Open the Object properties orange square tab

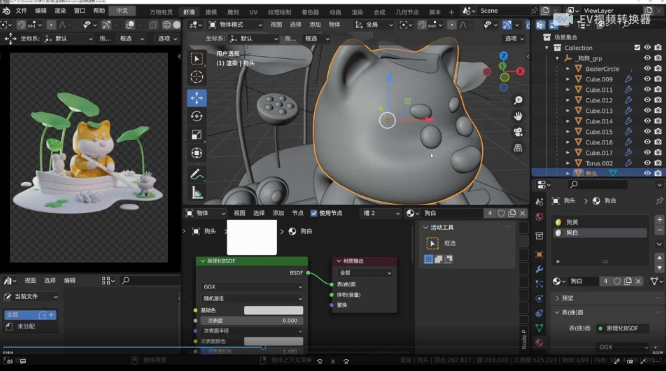point(539,255)
